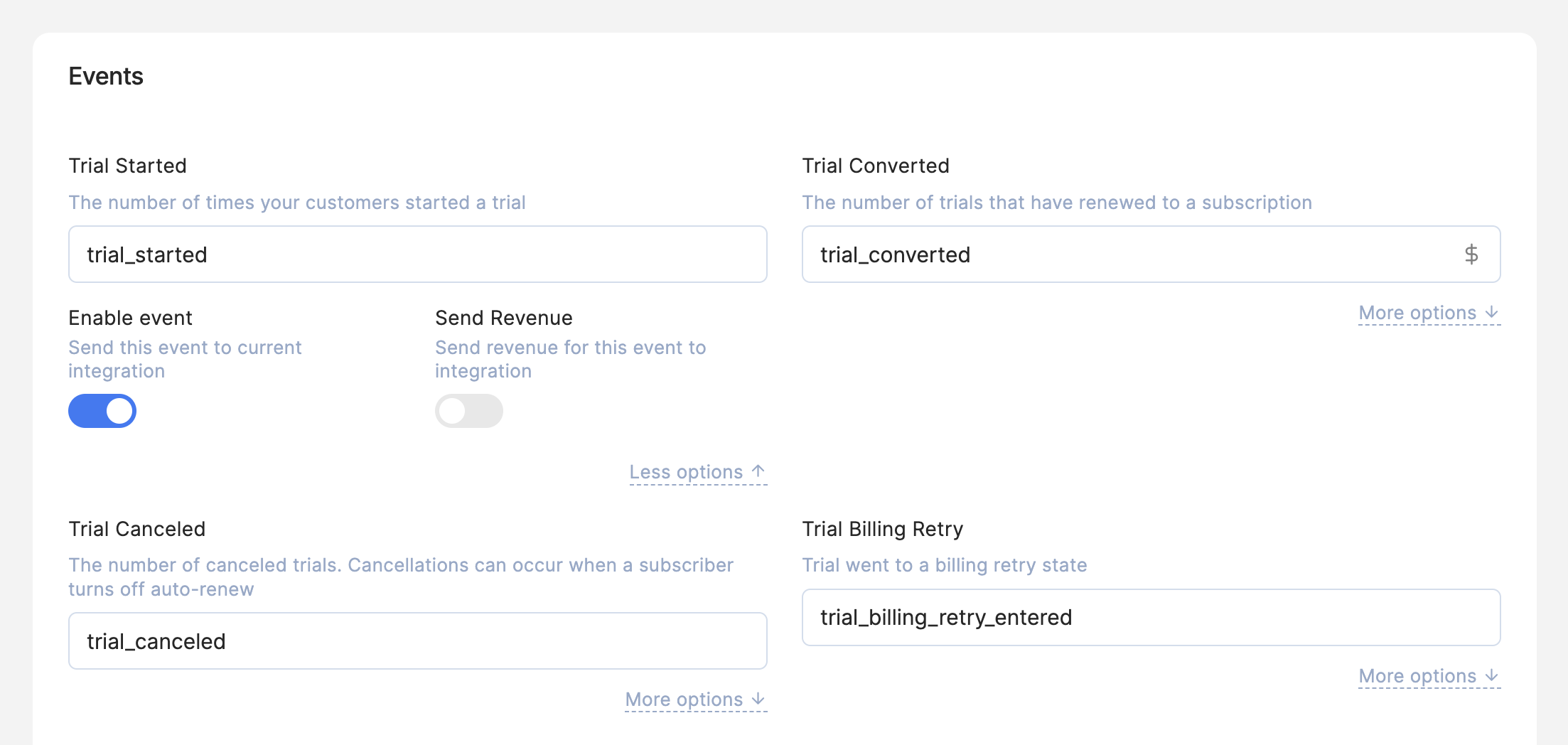Click the dollar sign icon in trial_converted field

(1471, 254)
